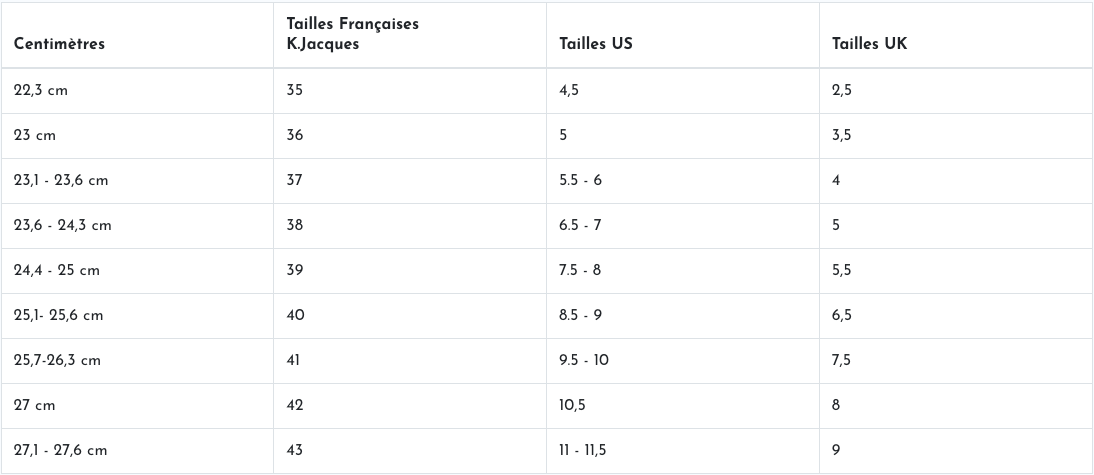Select UK size 7,5 cell
This screenshot has height=475, width=1094.
(841, 360)
